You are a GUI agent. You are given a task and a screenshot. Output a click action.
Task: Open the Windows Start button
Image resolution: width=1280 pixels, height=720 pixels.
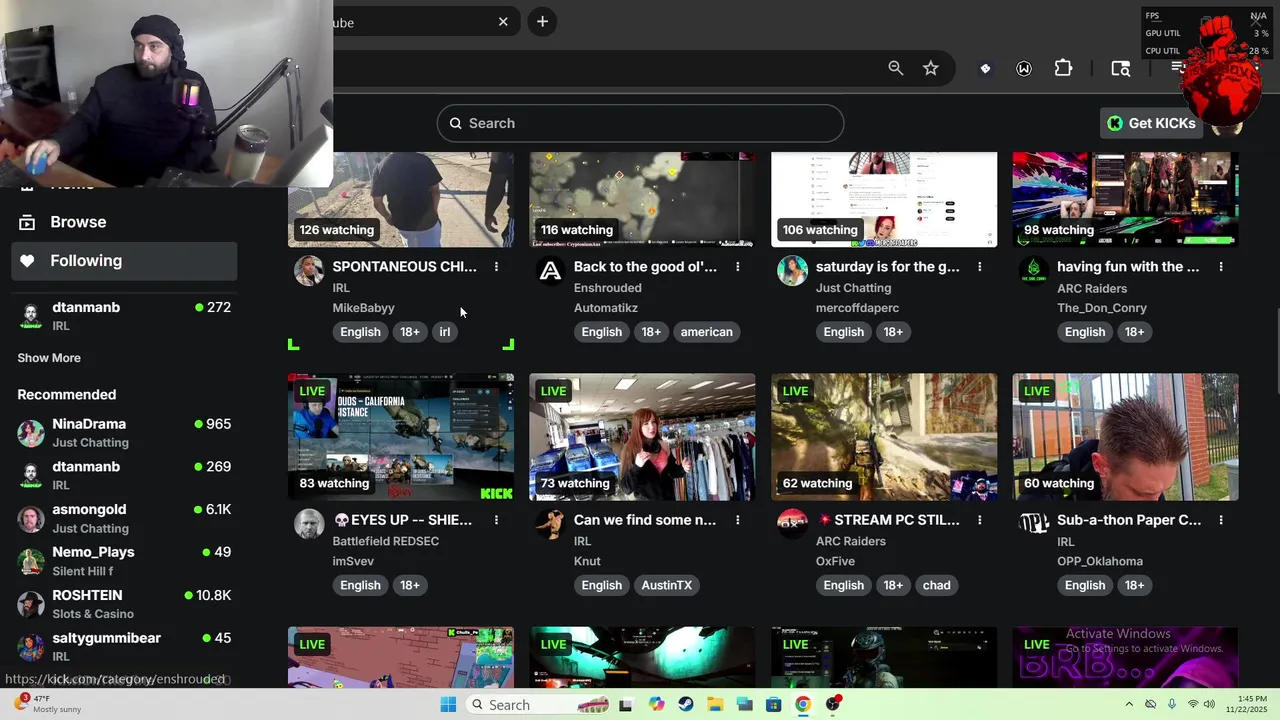tap(448, 705)
